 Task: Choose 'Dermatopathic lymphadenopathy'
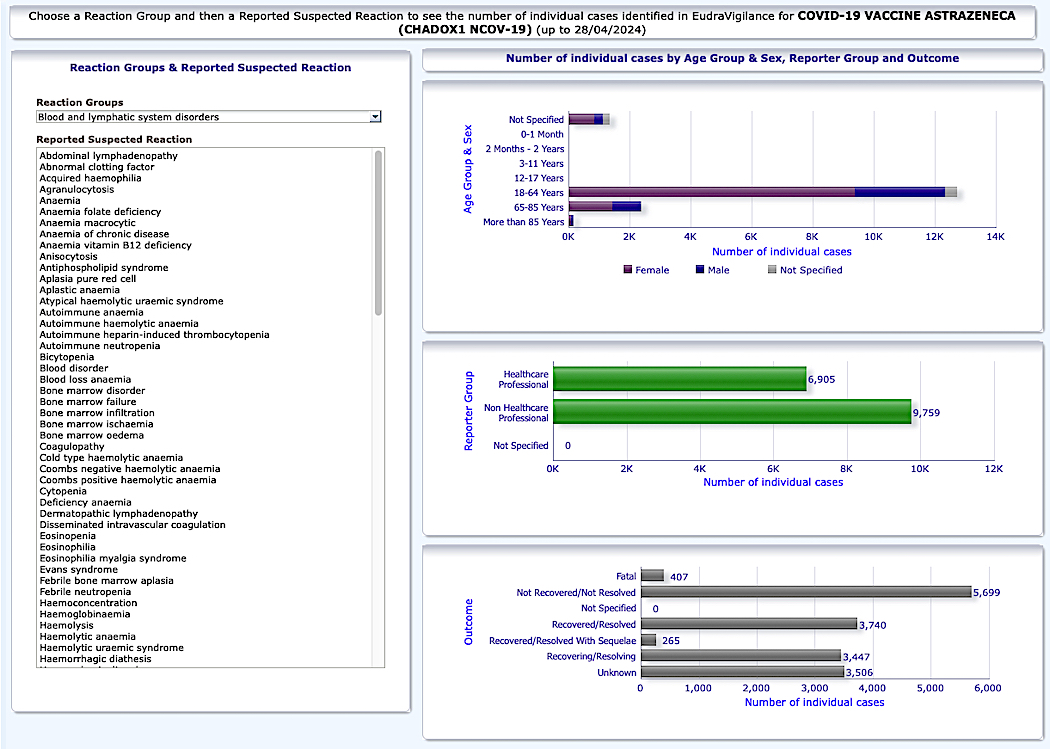point(119,514)
